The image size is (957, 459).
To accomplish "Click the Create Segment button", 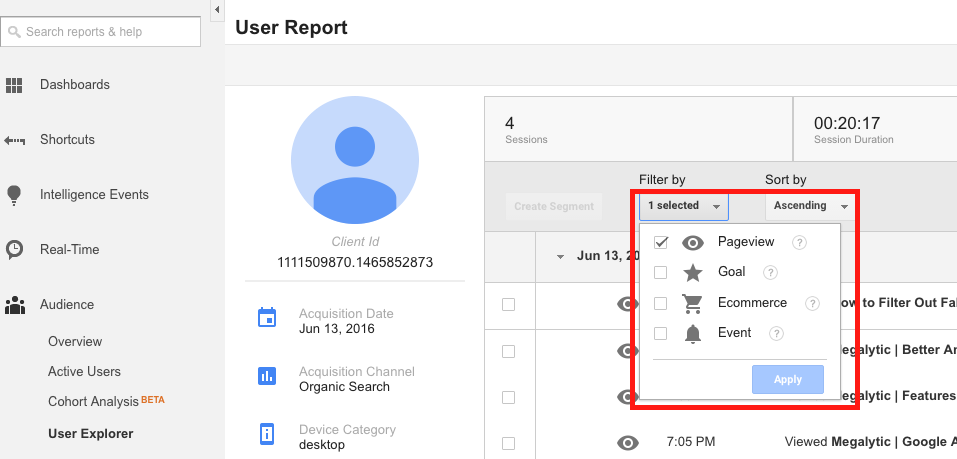I will click(x=553, y=207).
